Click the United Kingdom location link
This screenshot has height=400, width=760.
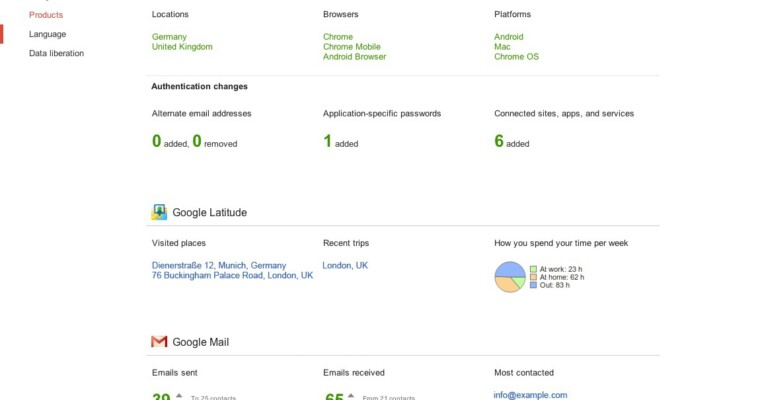click(x=182, y=47)
